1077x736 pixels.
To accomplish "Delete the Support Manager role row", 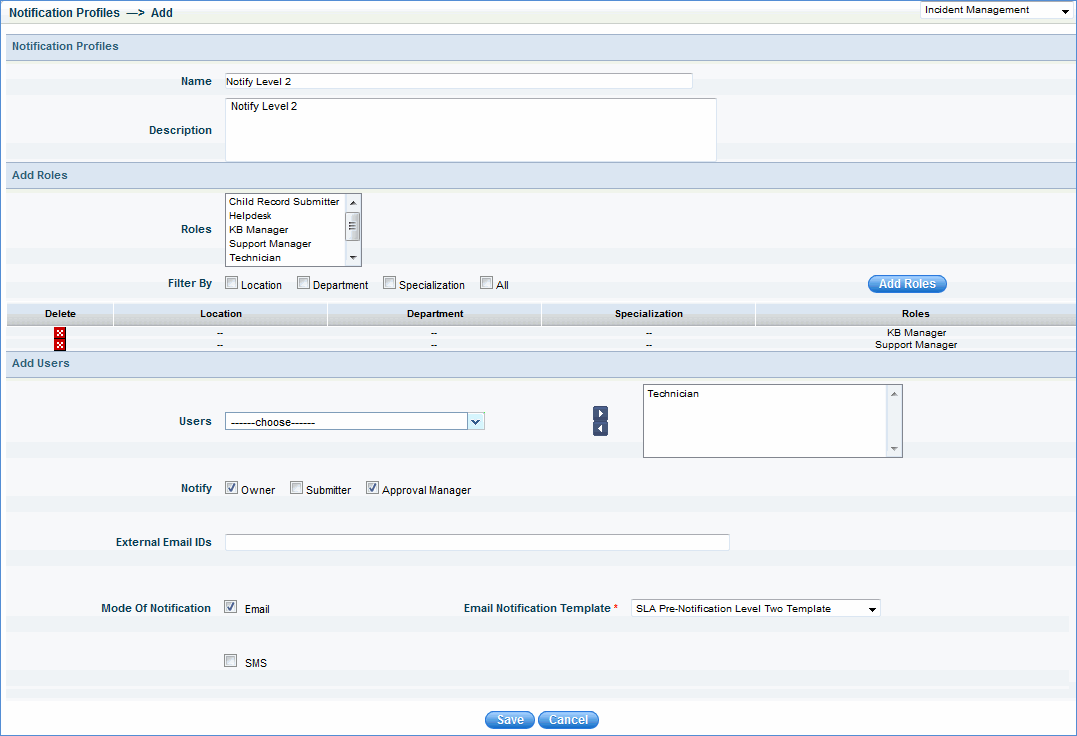I will tap(60, 345).
